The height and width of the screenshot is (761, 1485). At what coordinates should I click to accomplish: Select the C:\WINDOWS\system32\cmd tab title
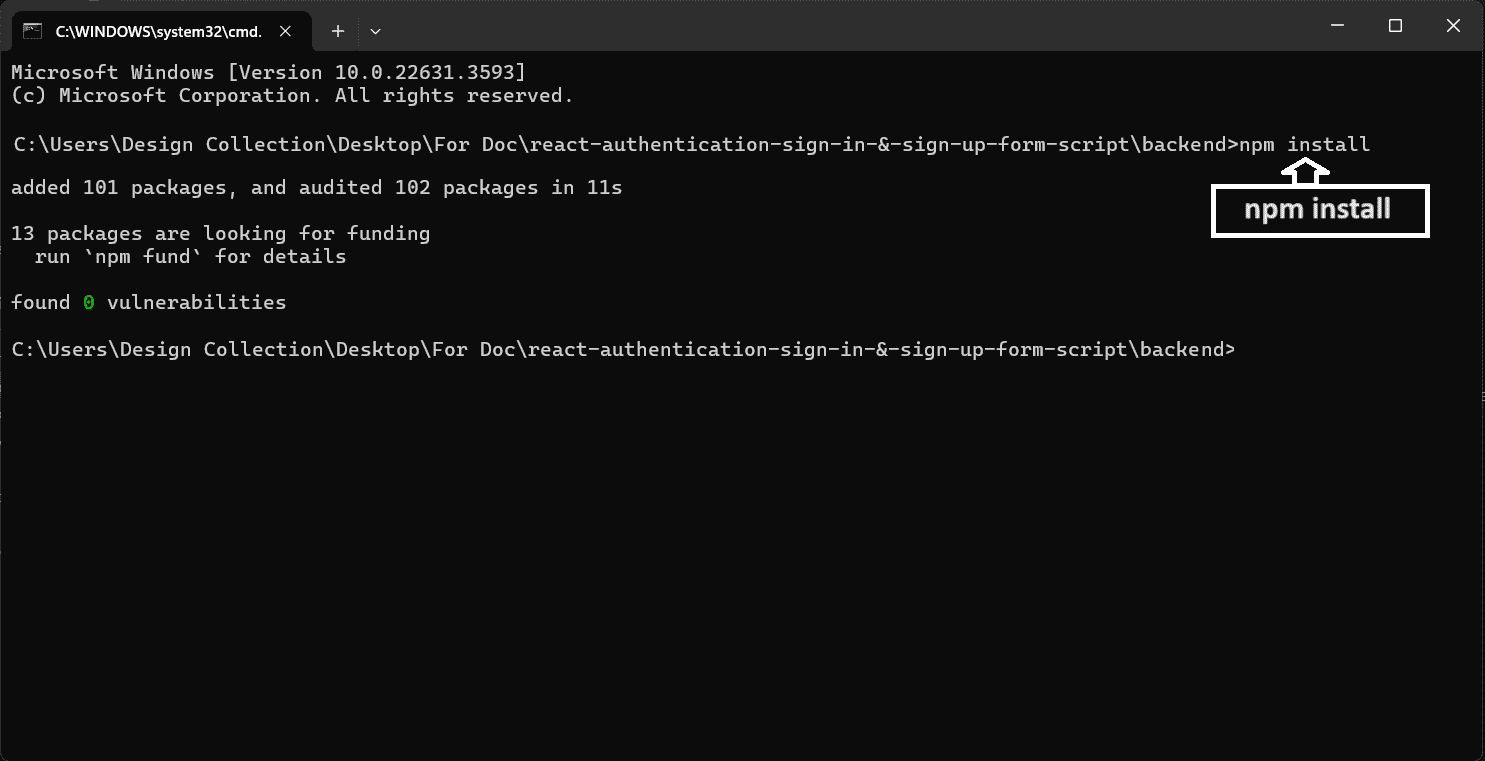coord(158,31)
